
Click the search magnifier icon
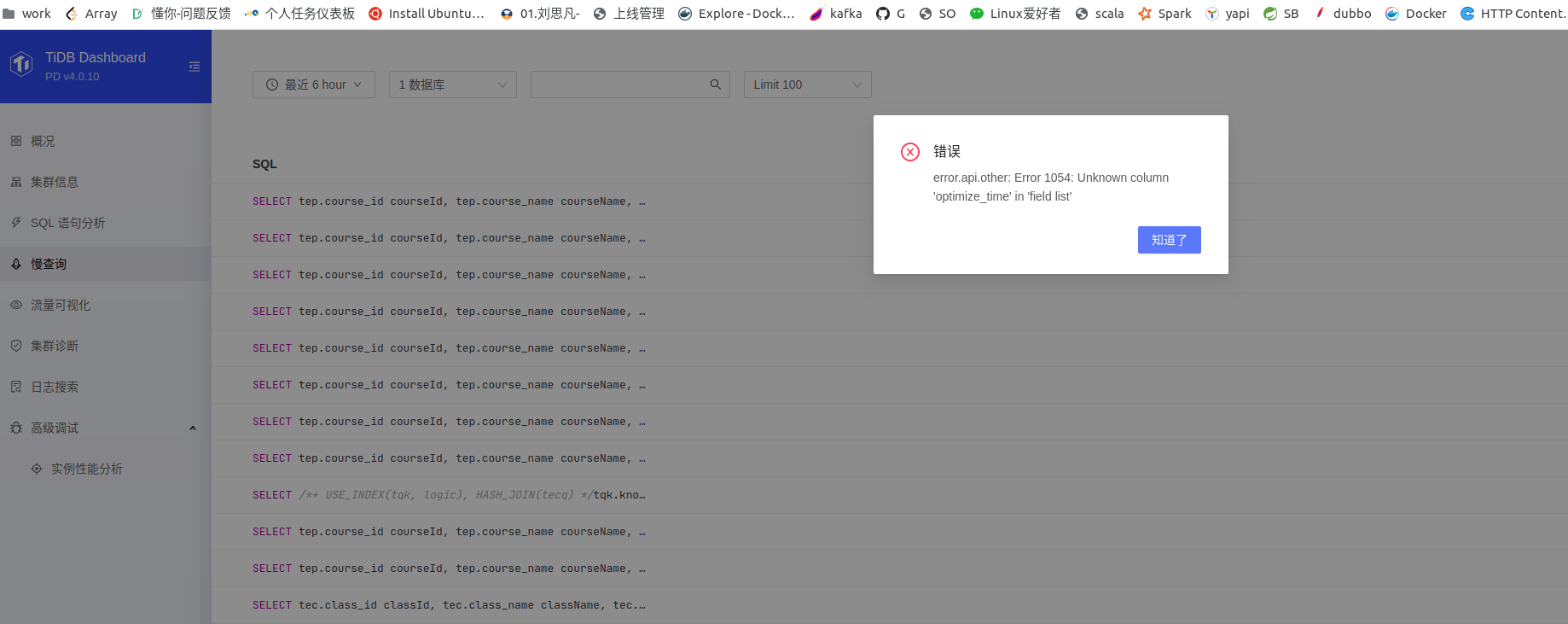pos(716,85)
